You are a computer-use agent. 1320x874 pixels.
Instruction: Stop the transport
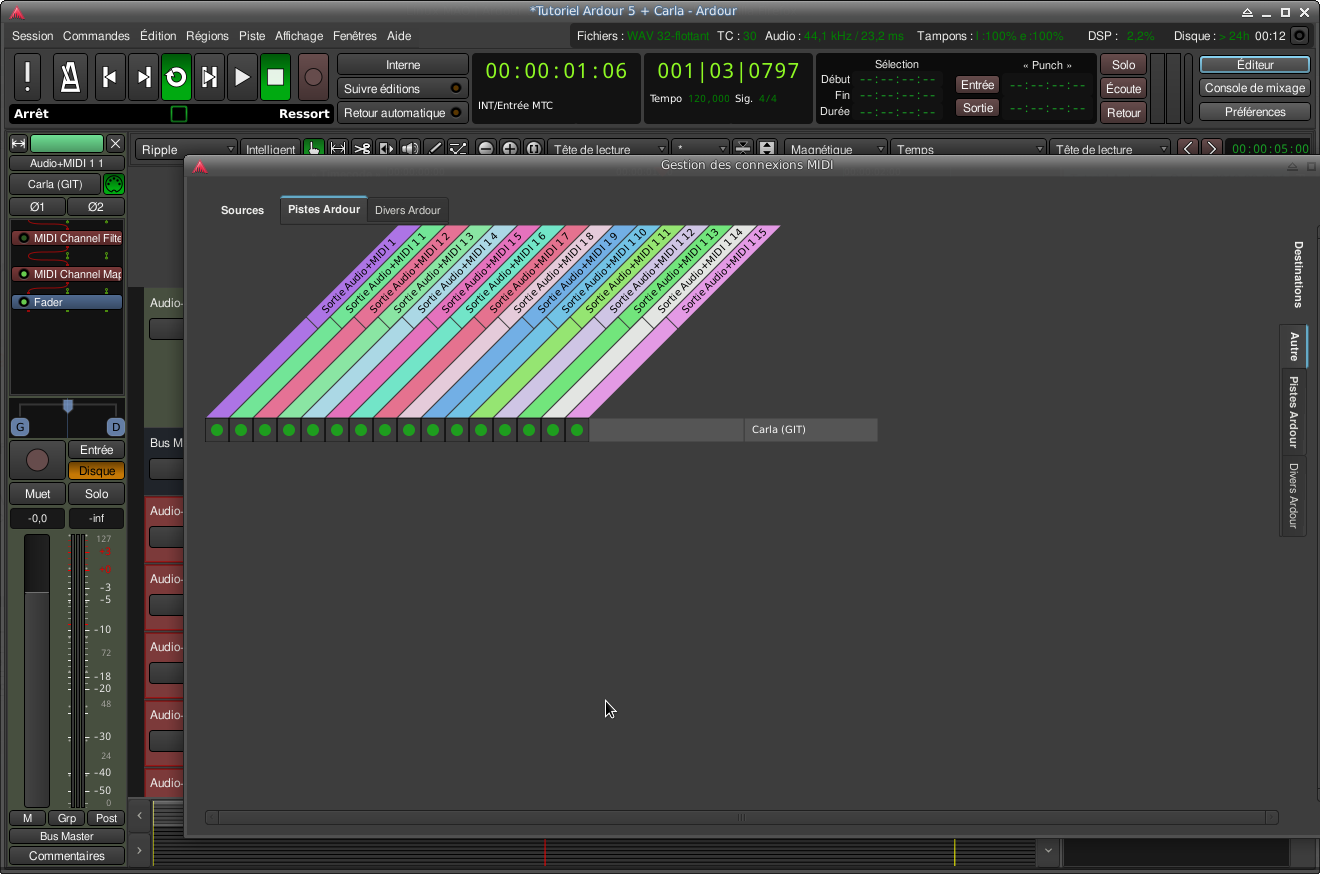coord(275,77)
